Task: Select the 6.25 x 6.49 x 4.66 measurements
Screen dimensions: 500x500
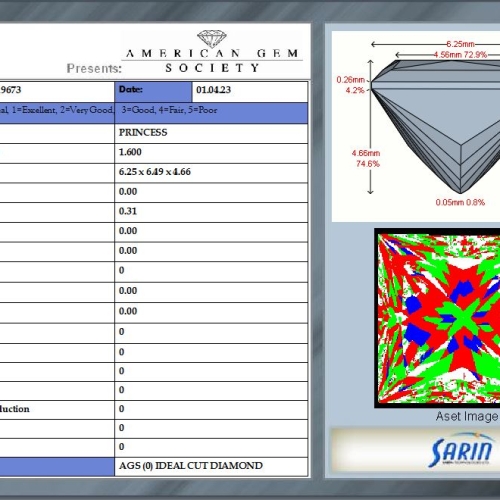Action: pos(155,172)
